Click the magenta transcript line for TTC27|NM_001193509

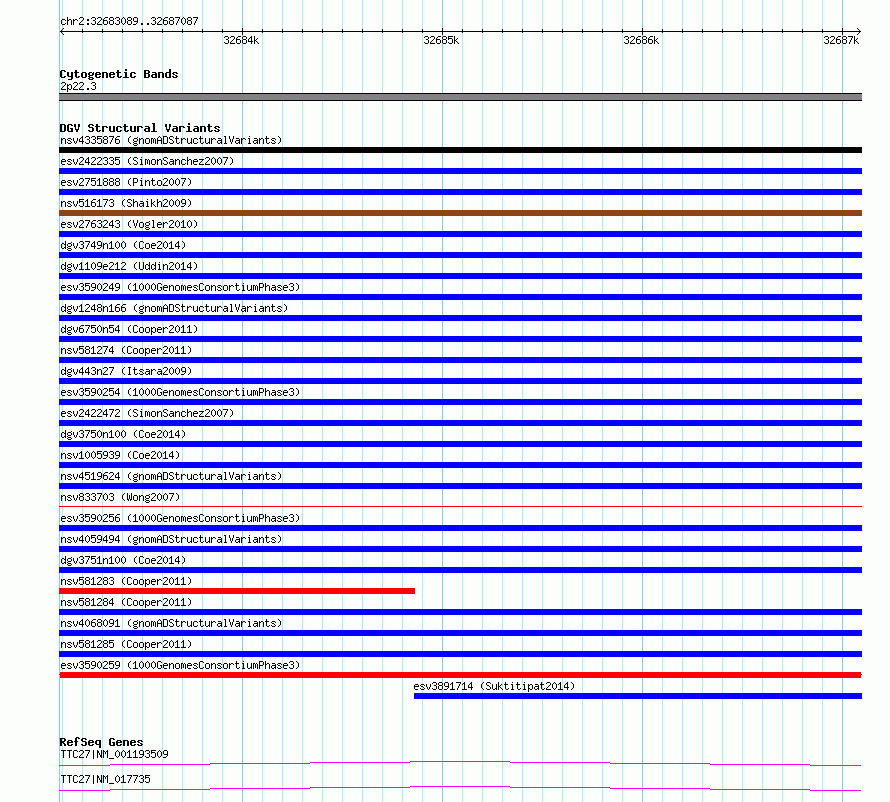(460, 763)
